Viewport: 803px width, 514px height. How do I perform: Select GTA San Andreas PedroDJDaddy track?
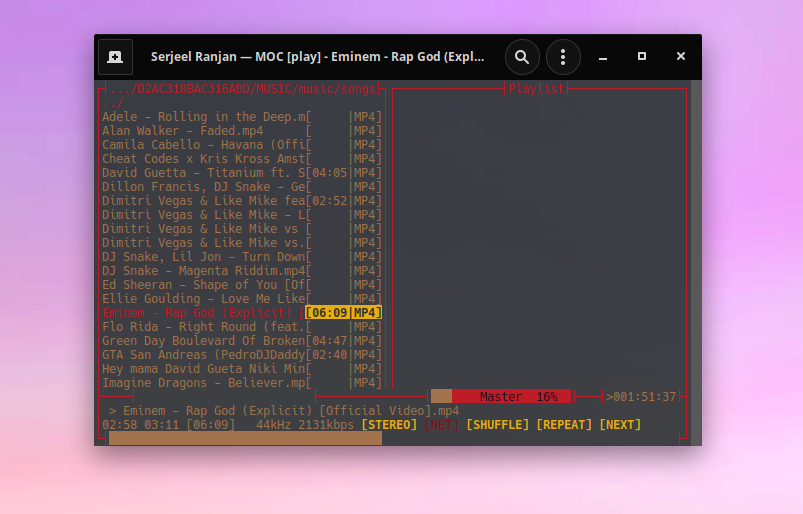[242, 355]
